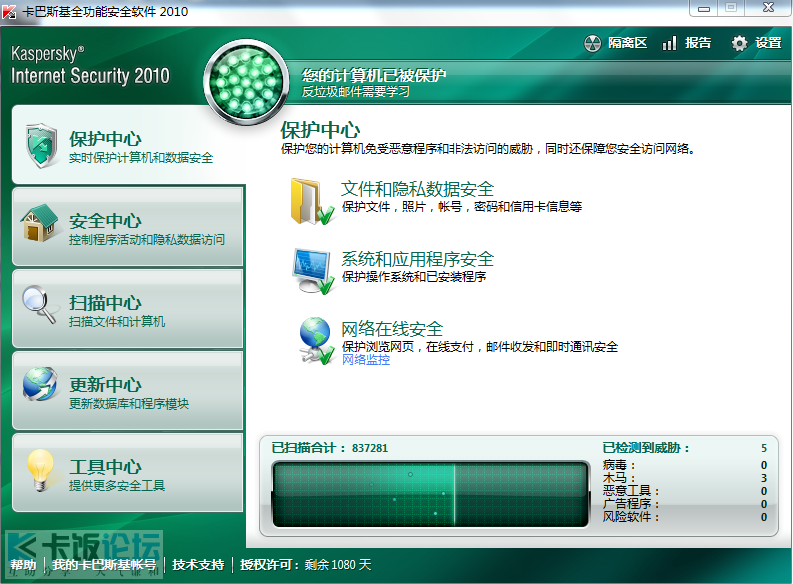Screen dimensions: 793x584
Task: Click the 保护中心 heading in main panel
Action: 320,130
